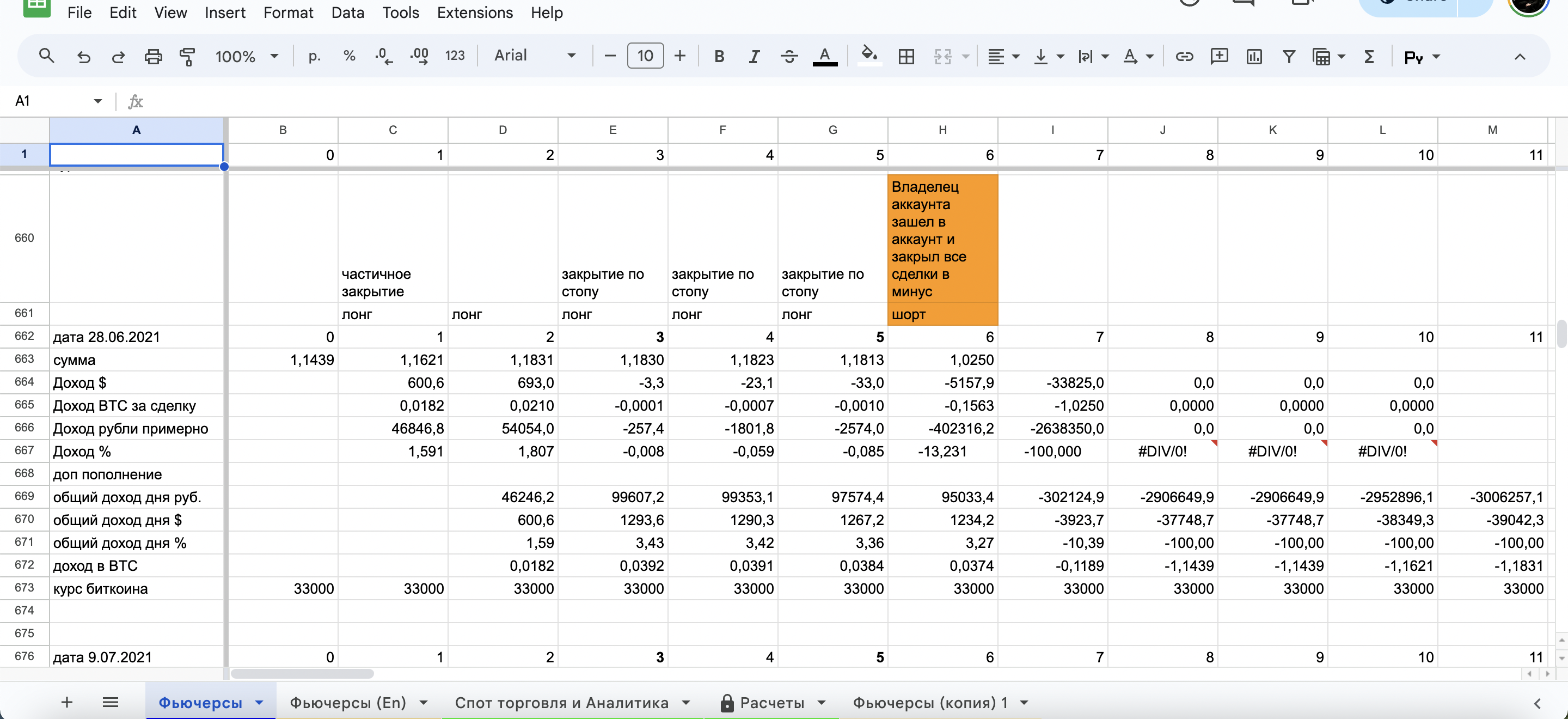Screen dimensions: 1568x719
Task: Format as percent icon
Action: [x=349, y=56]
